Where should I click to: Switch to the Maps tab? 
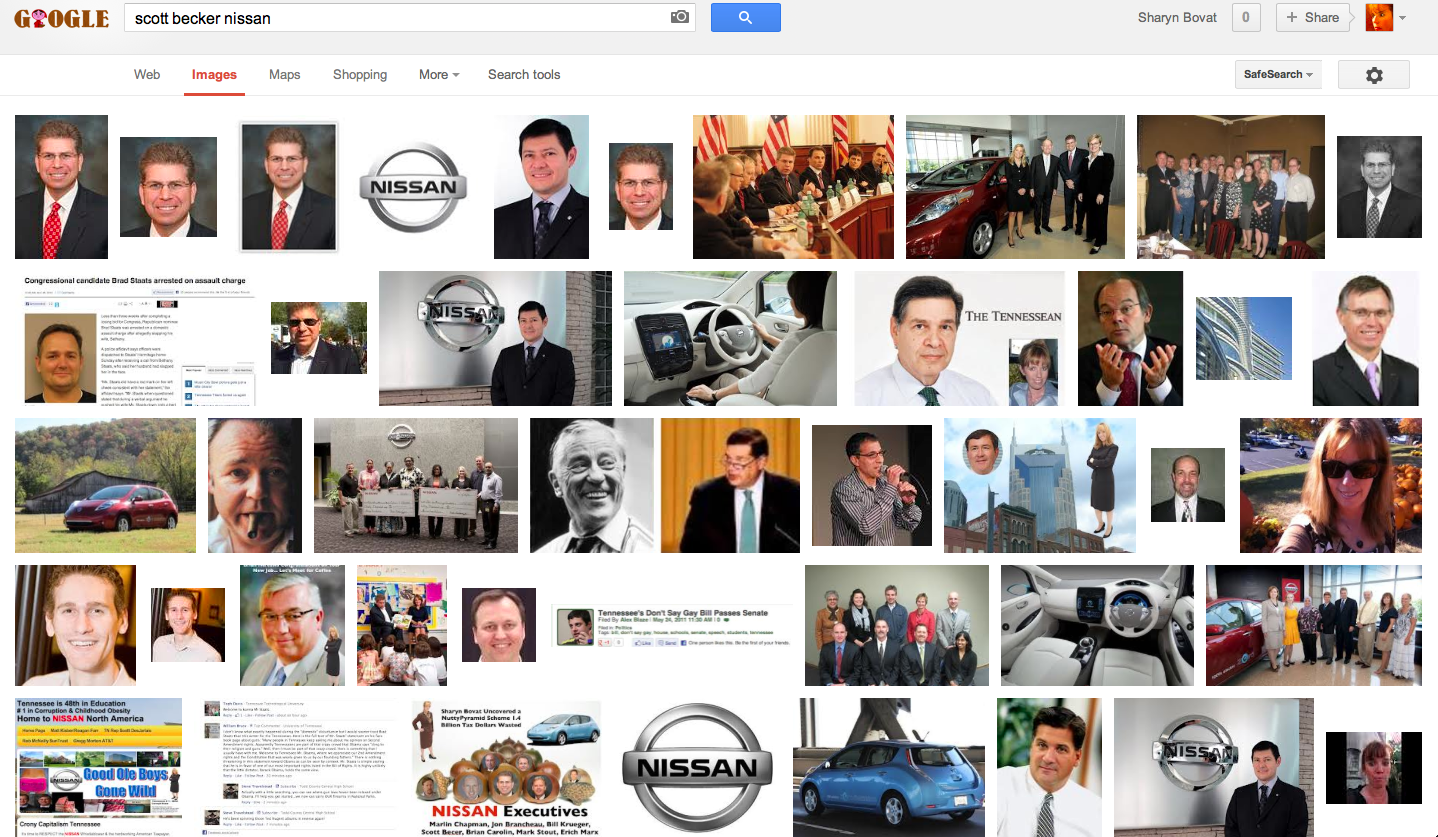(285, 75)
